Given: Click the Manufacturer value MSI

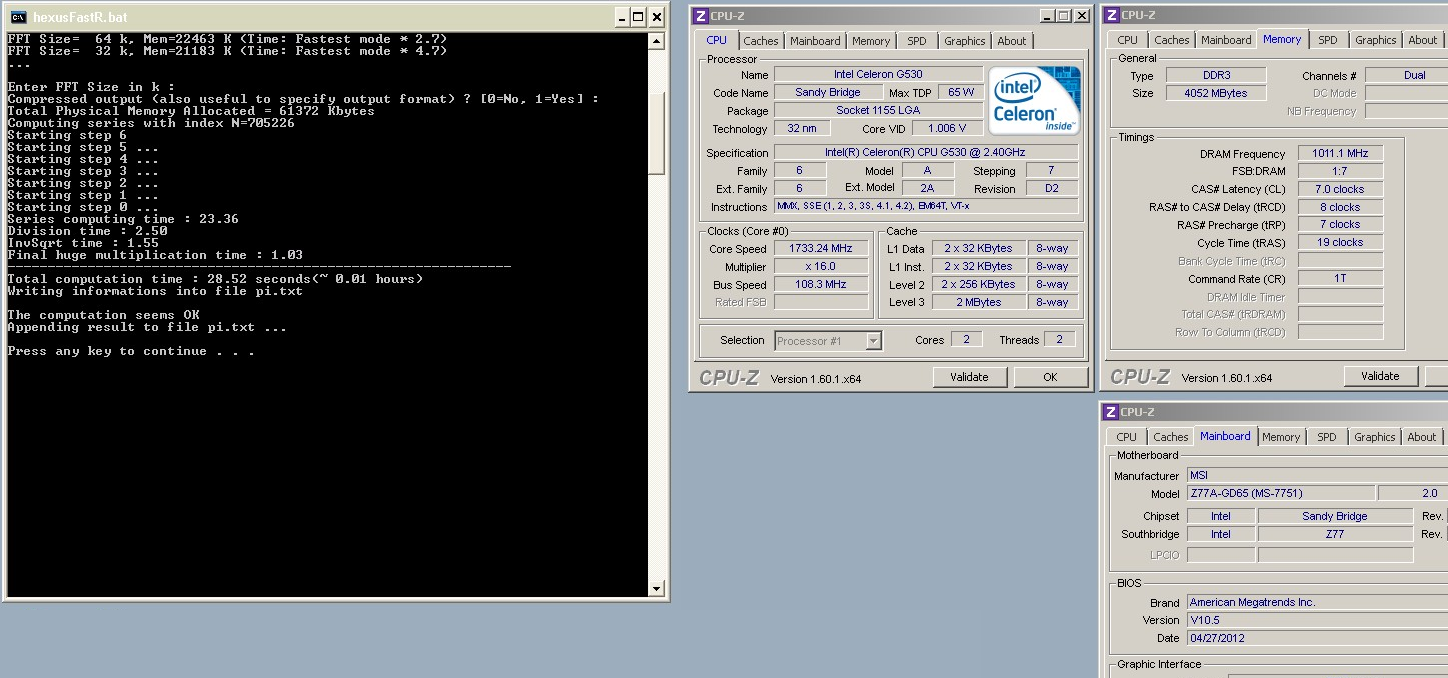Looking at the screenshot, I should point(1316,475).
